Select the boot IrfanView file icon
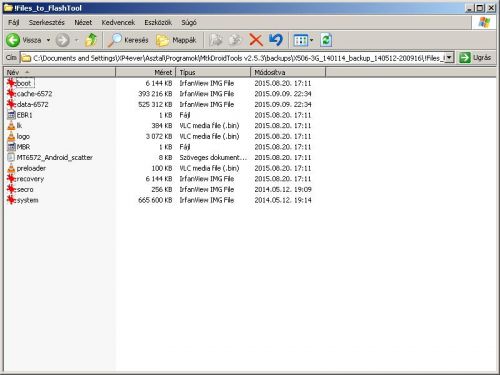500x375 pixels. coord(11,83)
